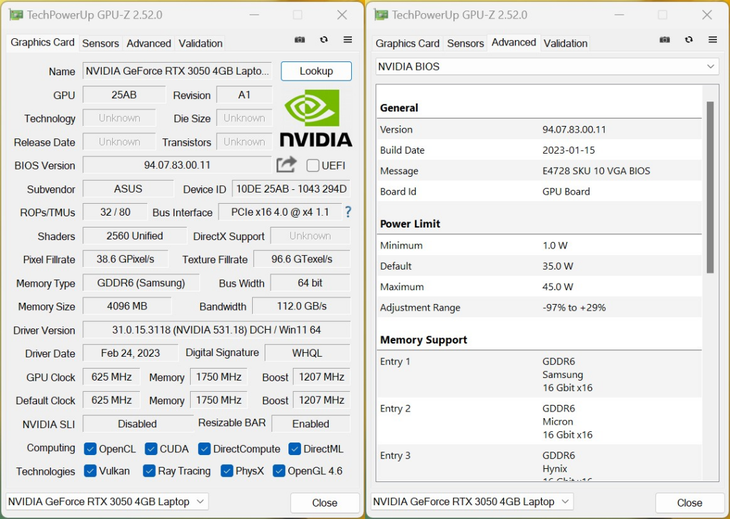Toggle the CUDA checkbox

pos(151,449)
